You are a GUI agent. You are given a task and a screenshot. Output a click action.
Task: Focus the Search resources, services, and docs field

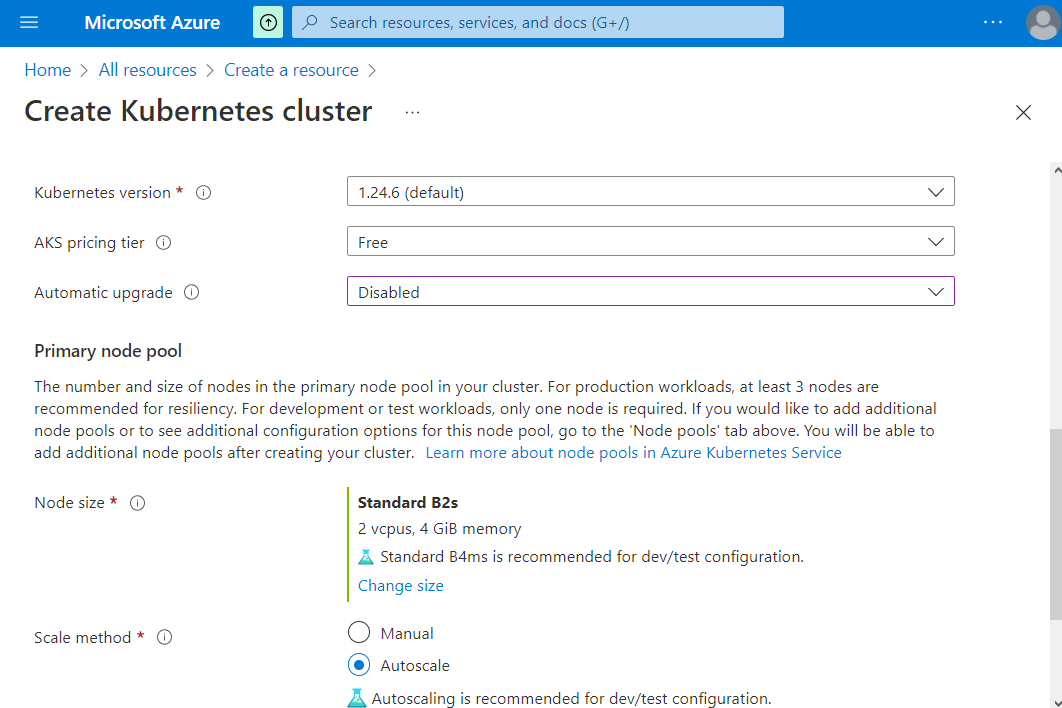[538, 22]
